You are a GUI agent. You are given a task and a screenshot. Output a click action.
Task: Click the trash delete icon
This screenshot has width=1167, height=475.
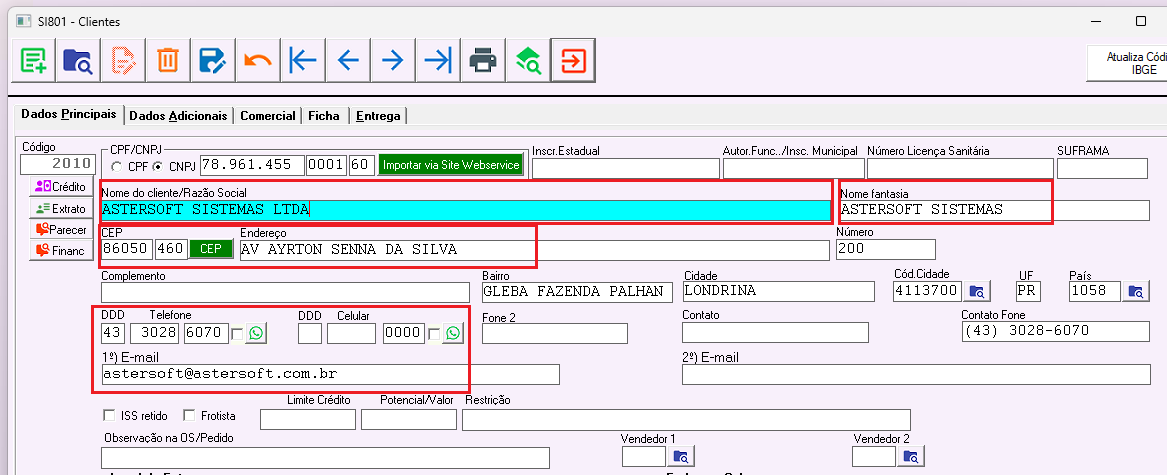click(x=167, y=60)
